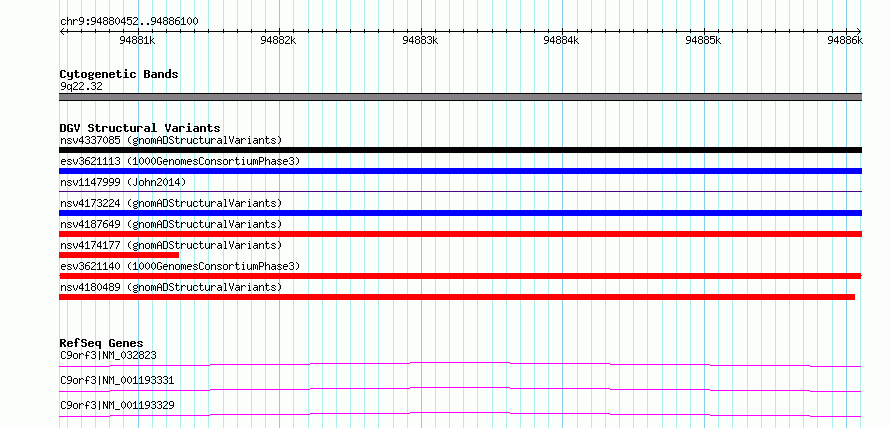Click the magenta transcript line of NM_001193331

point(460,389)
